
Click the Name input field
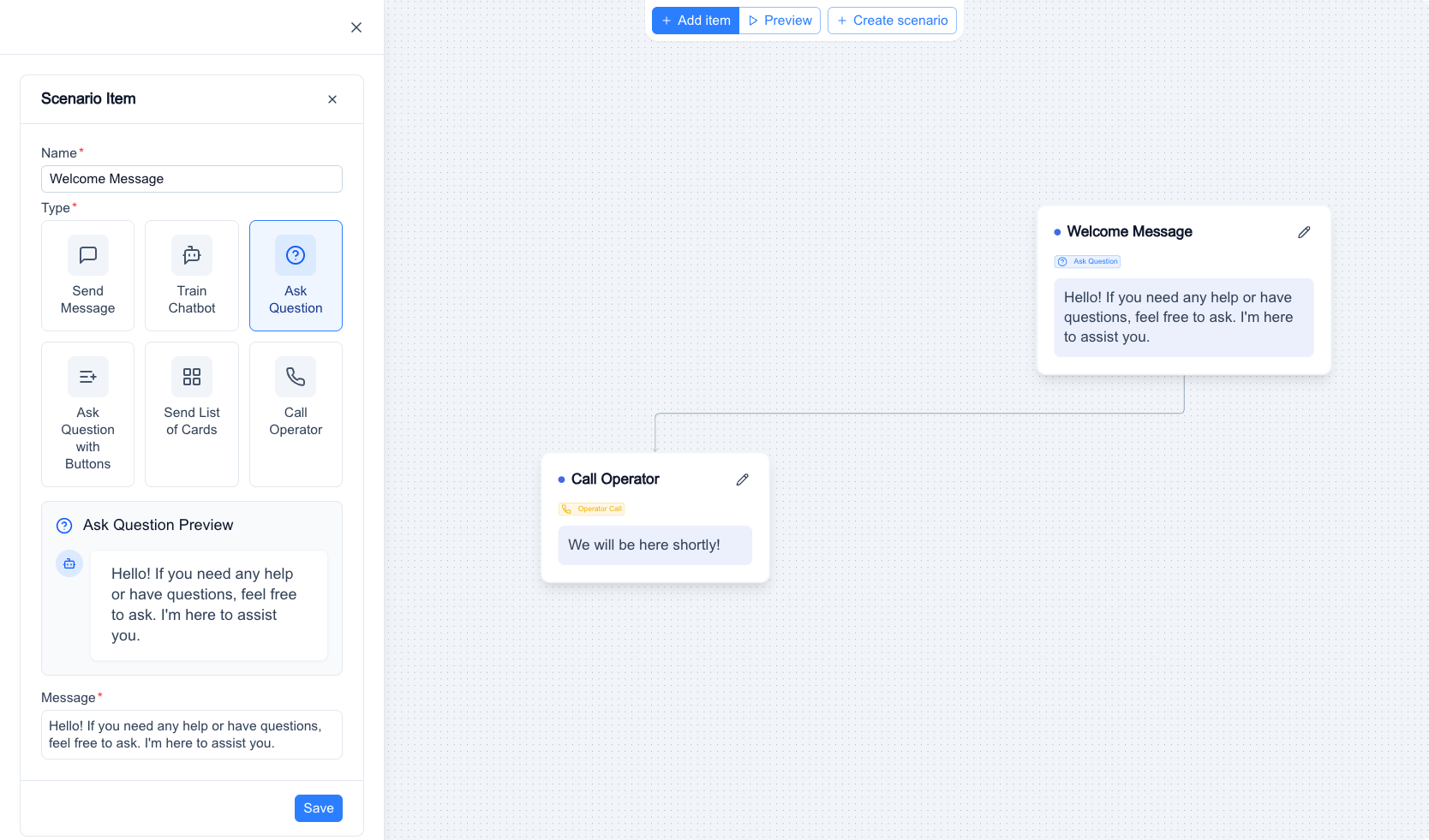tap(192, 179)
